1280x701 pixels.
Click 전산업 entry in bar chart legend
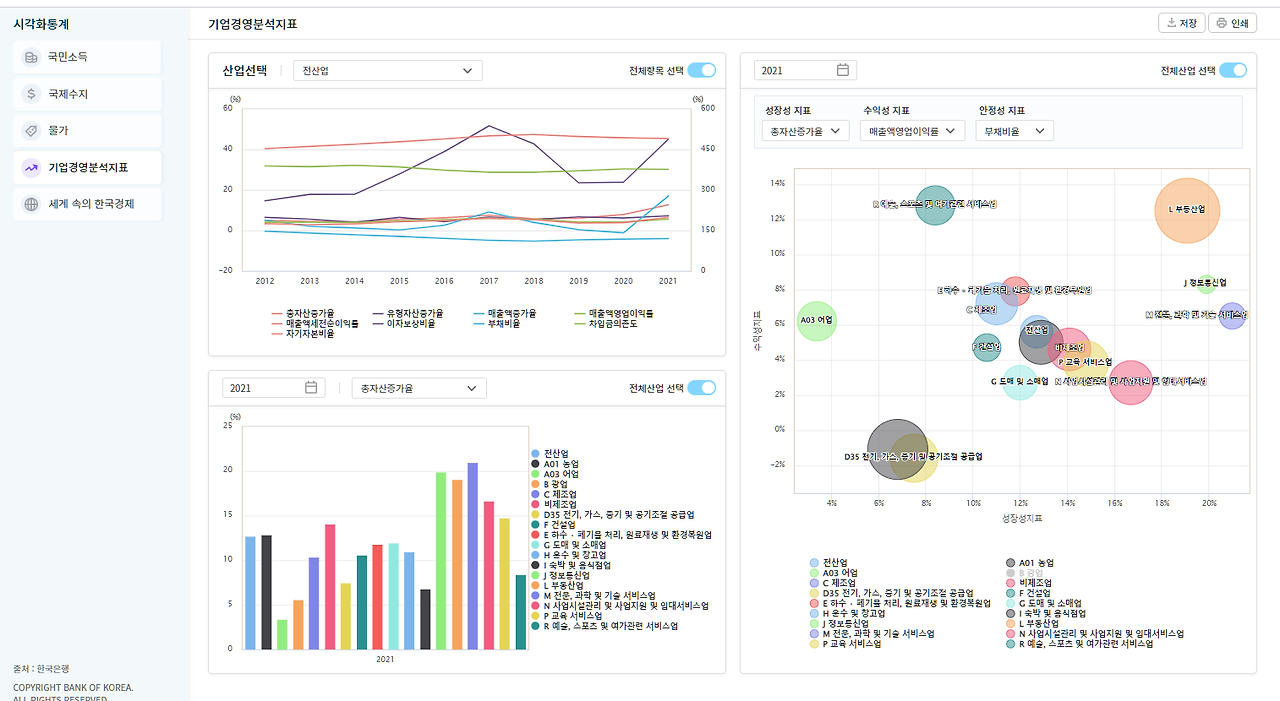click(x=549, y=453)
